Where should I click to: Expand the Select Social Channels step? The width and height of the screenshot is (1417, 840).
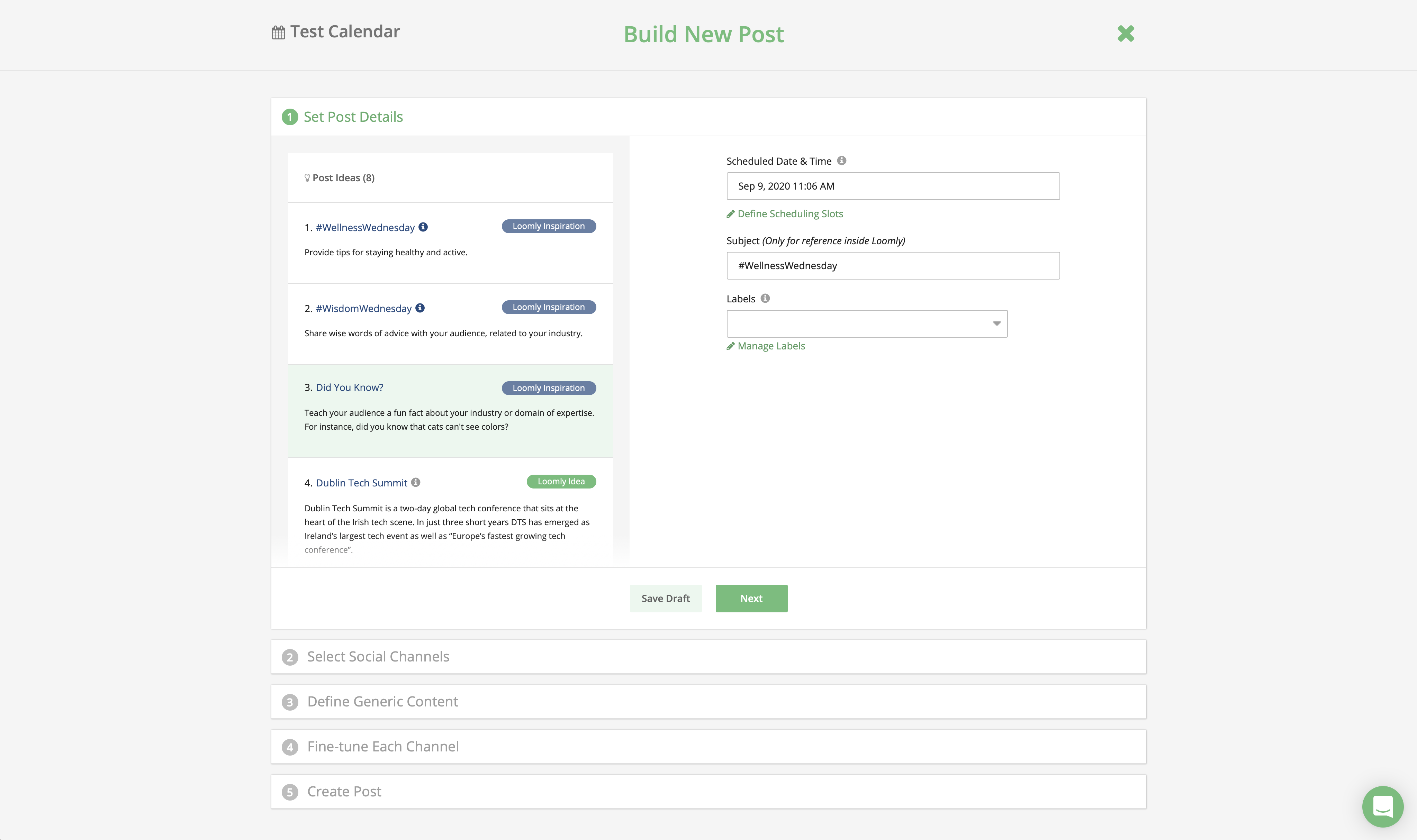click(708, 657)
